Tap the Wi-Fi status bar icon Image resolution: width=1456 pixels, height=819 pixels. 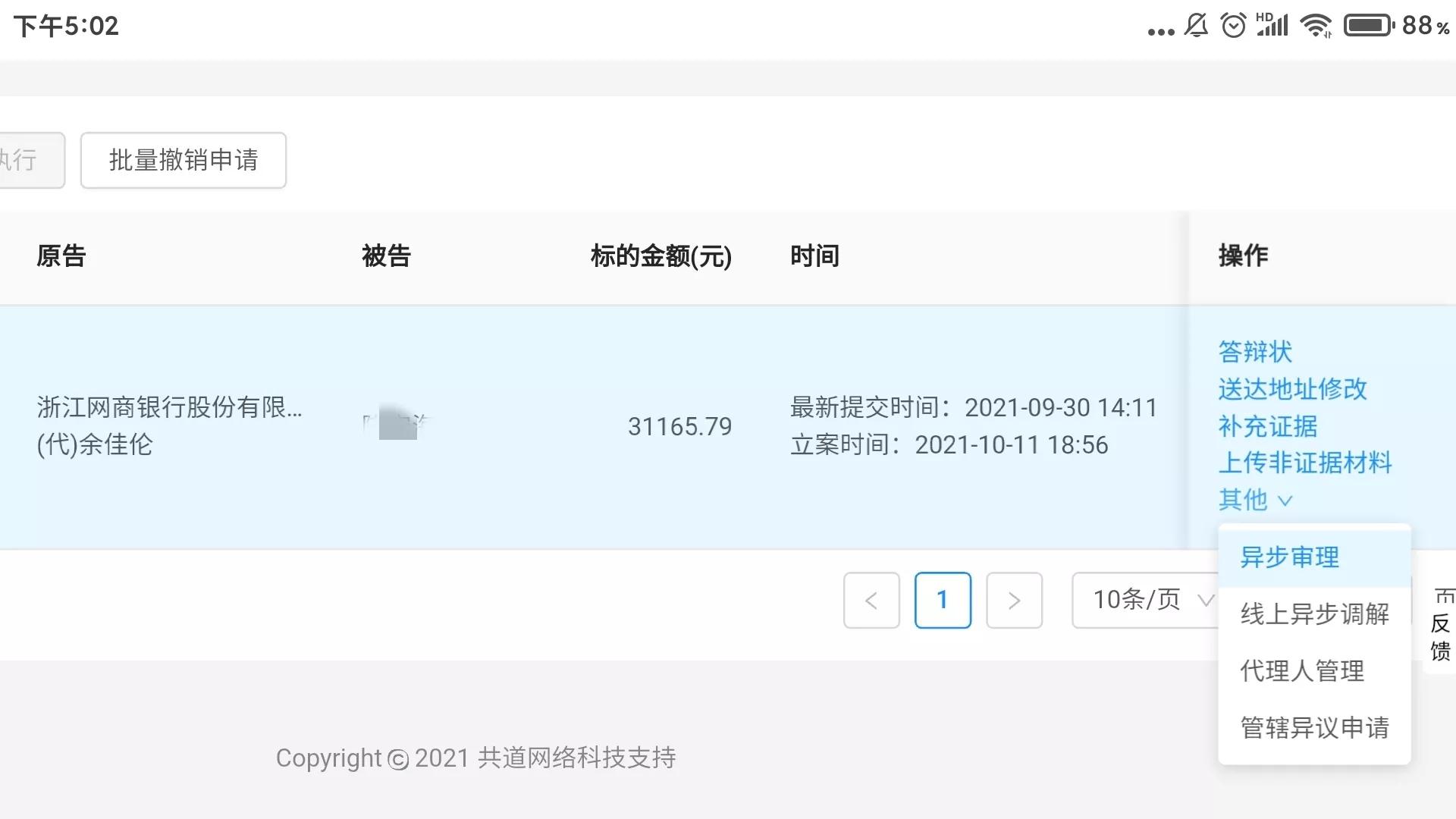click(1316, 25)
